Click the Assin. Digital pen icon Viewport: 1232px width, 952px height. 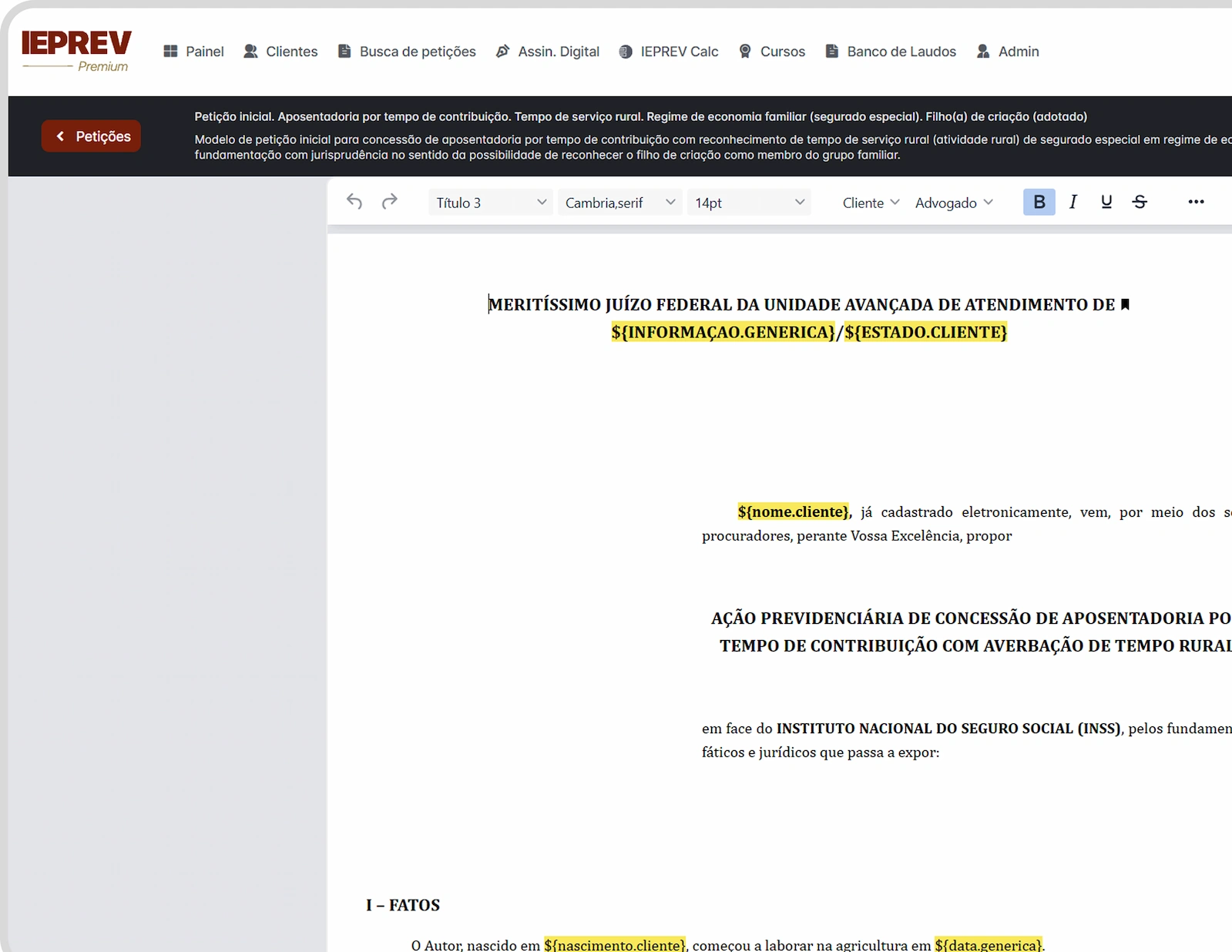(502, 52)
